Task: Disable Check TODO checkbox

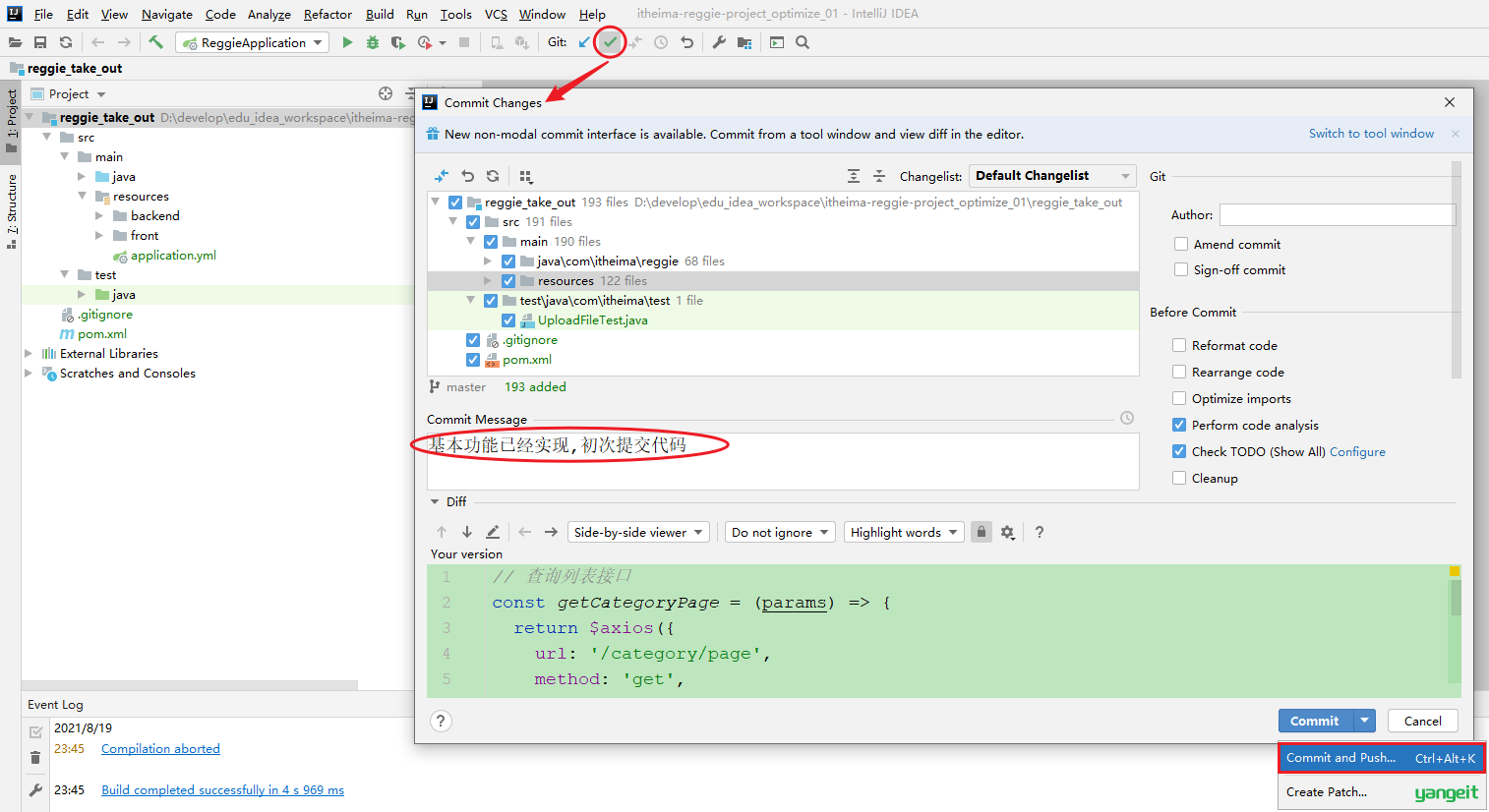Action: tap(1179, 451)
